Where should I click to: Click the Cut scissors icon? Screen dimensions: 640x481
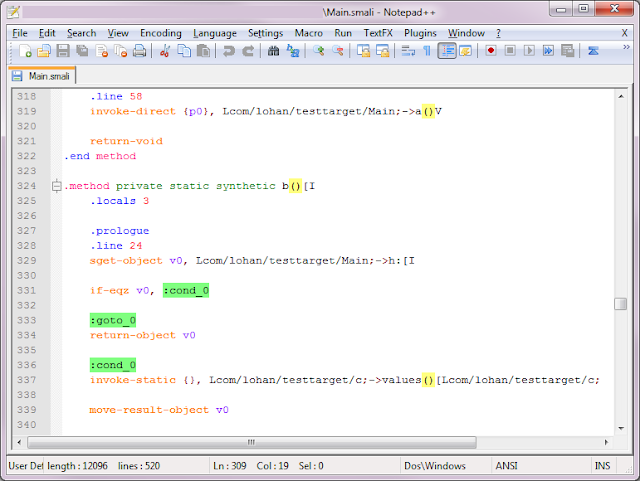[166, 51]
